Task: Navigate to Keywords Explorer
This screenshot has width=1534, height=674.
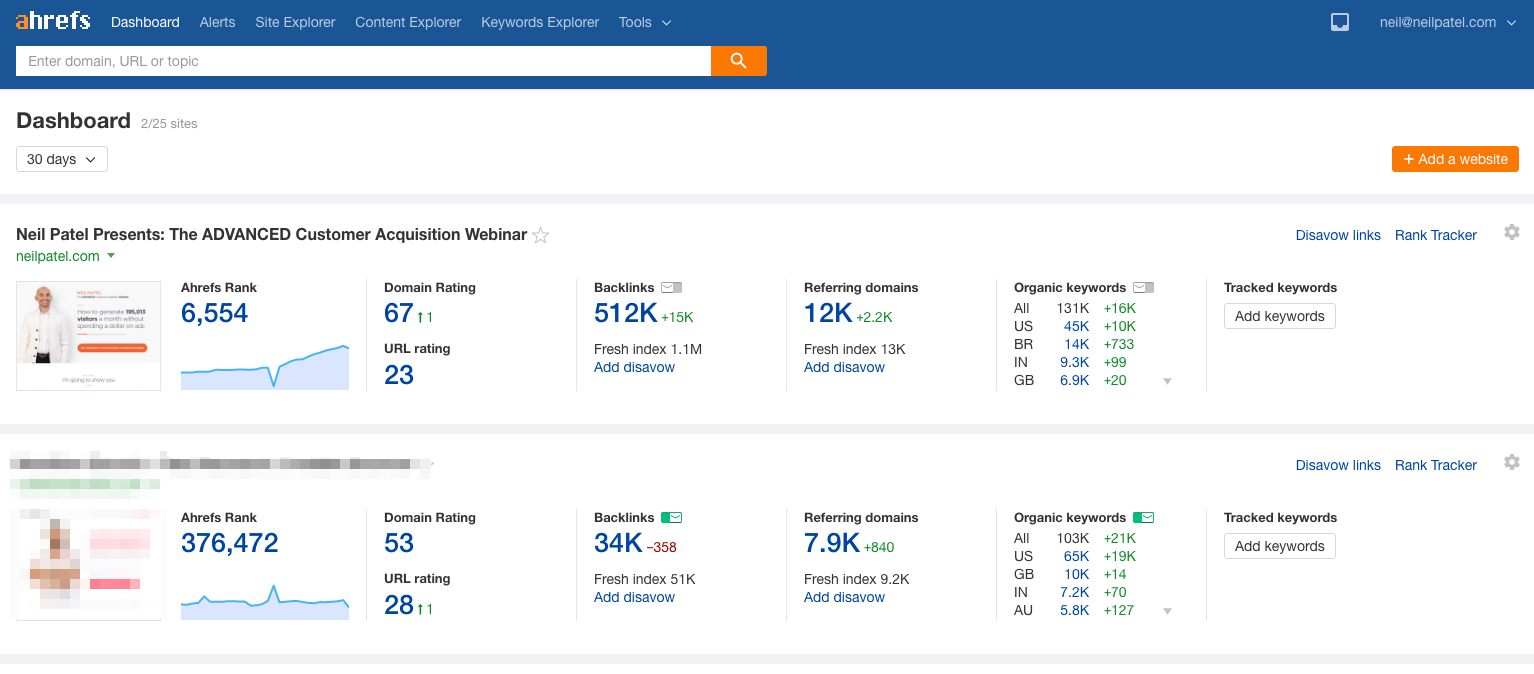Action: 540,22
